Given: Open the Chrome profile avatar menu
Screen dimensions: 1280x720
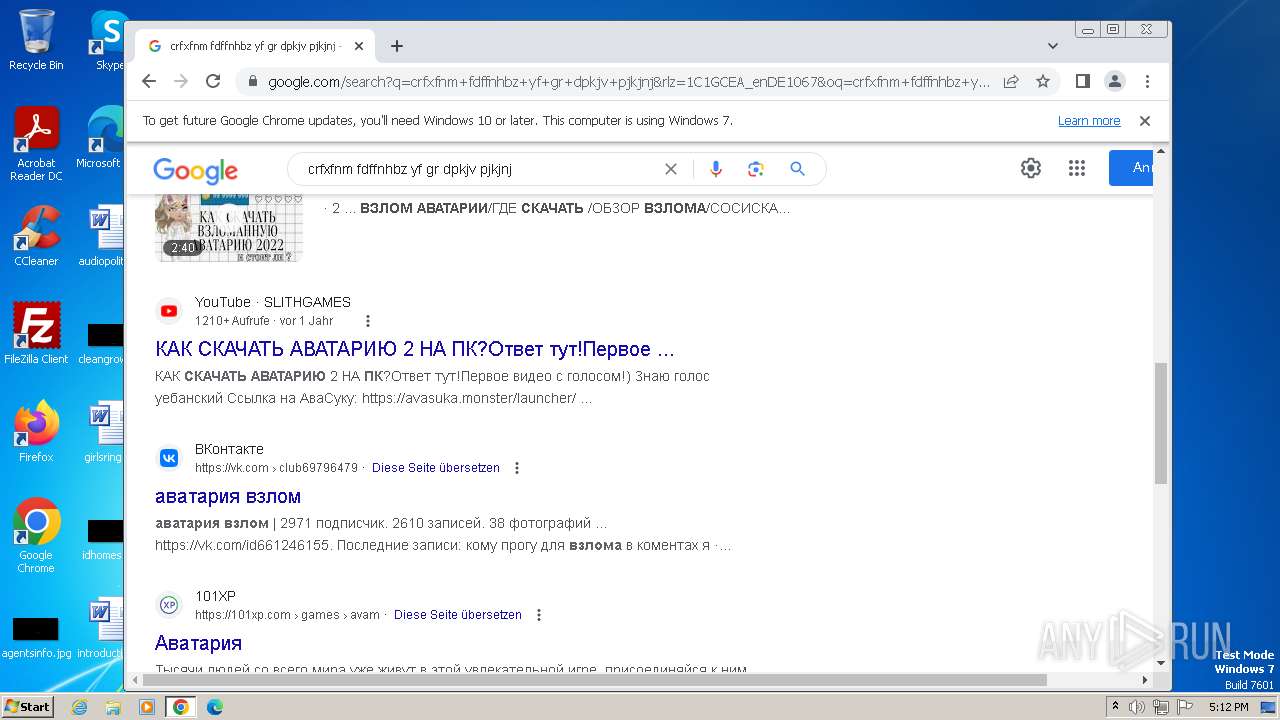Looking at the screenshot, I should pyautogui.click(x=1115, y=81).
